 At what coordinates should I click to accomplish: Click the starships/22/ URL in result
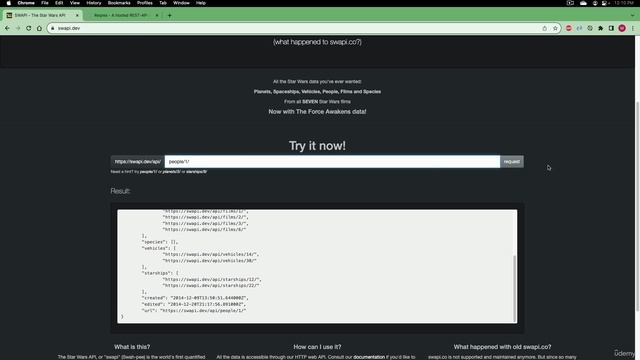(211, 285)
